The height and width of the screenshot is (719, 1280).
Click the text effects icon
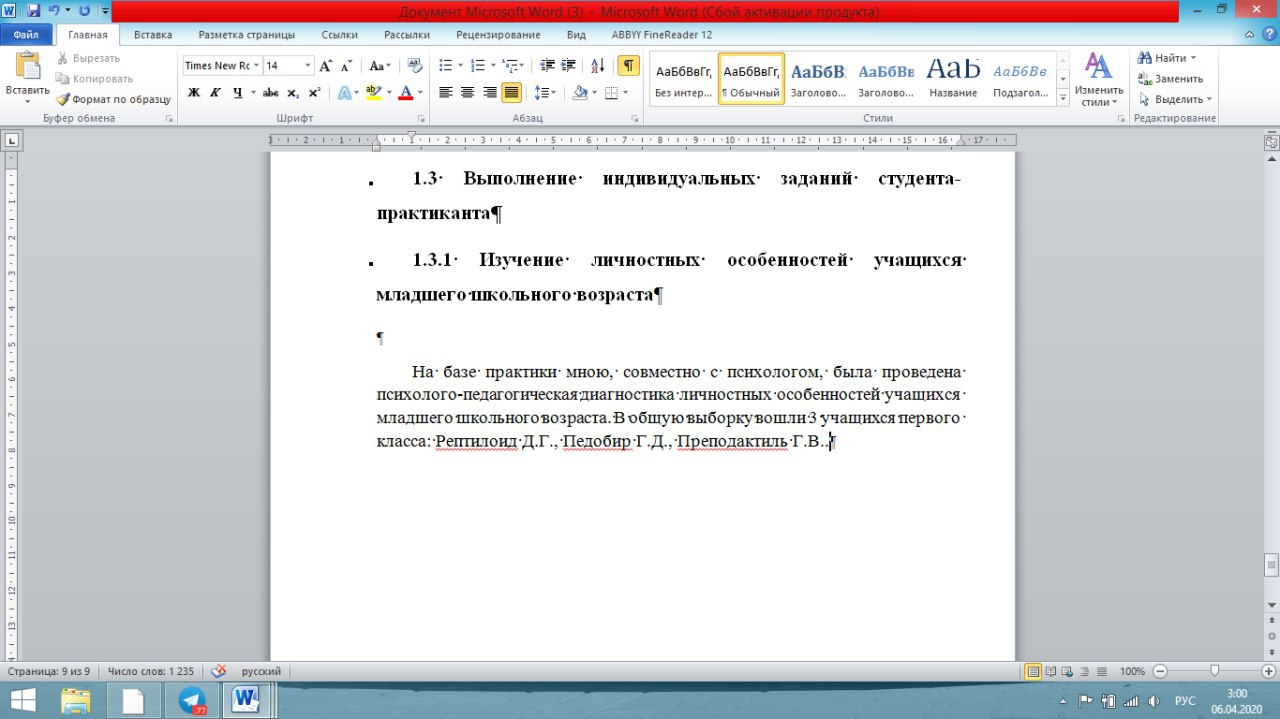click(343, 93)
